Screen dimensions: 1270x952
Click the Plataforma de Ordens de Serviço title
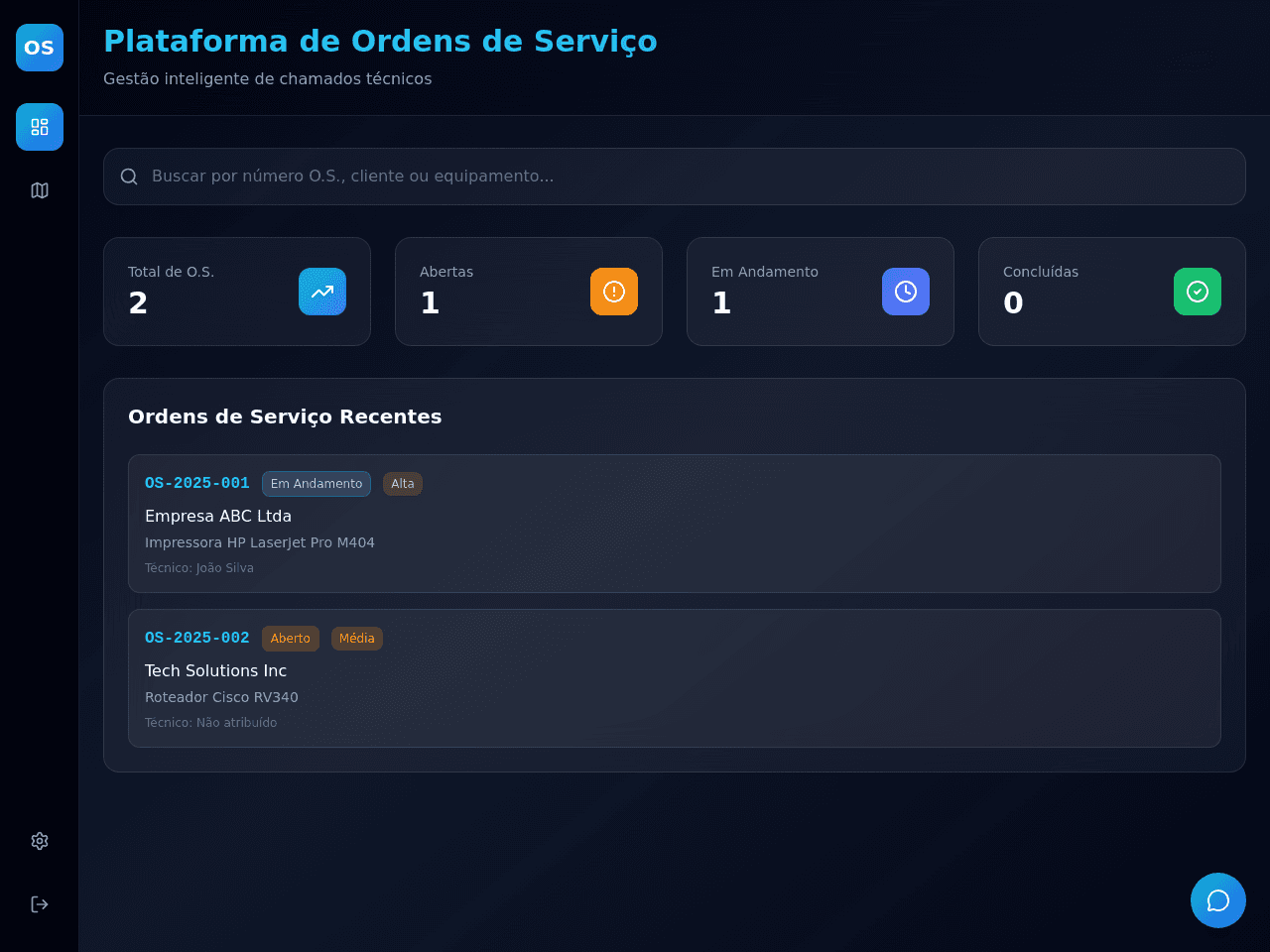coord(380,42)
